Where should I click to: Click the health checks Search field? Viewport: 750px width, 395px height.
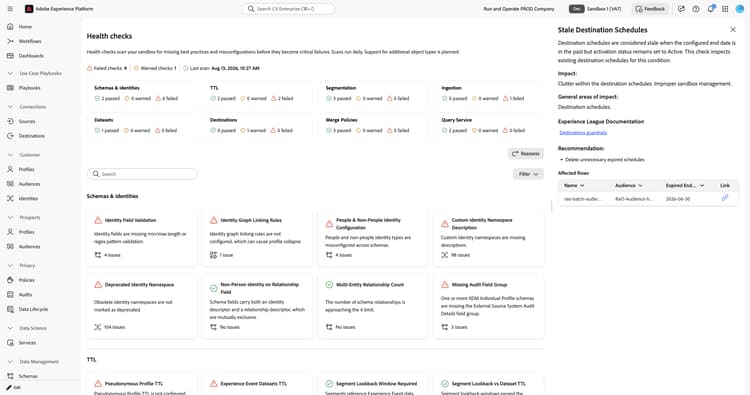pos(142,174)
